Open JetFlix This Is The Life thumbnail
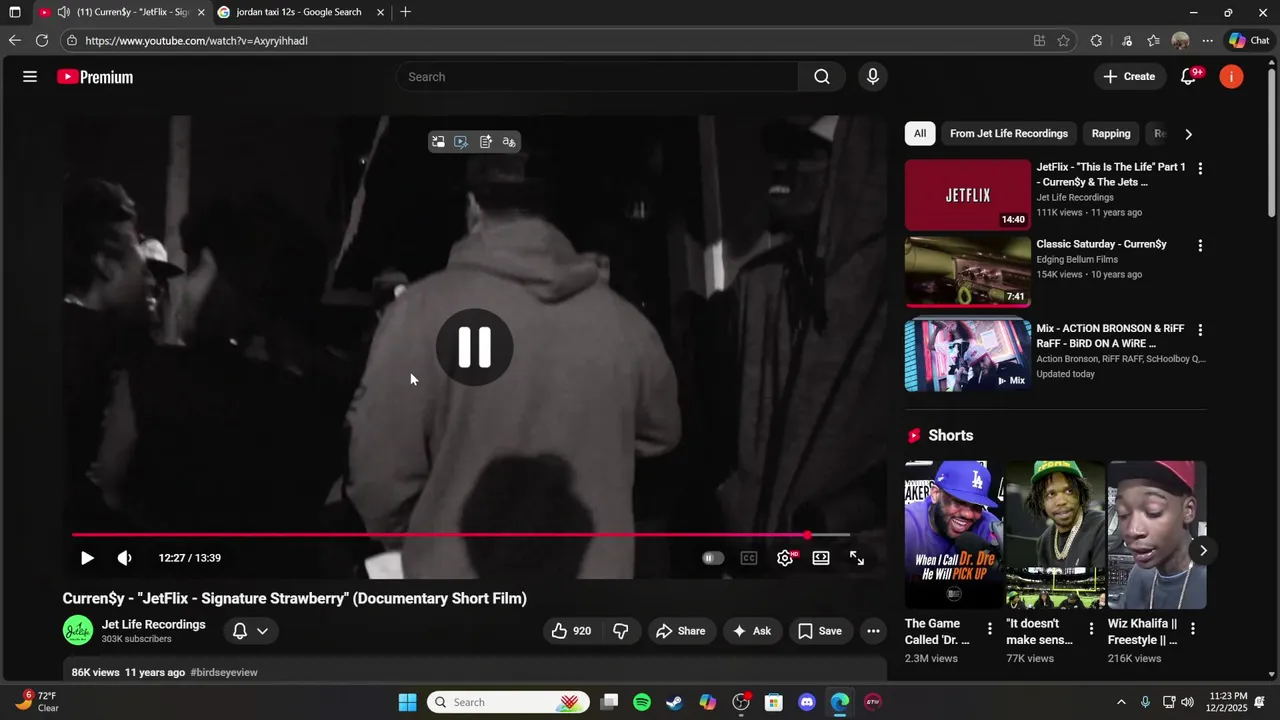The height and width of the screenshot is (720, 1280). click(968, 195)
